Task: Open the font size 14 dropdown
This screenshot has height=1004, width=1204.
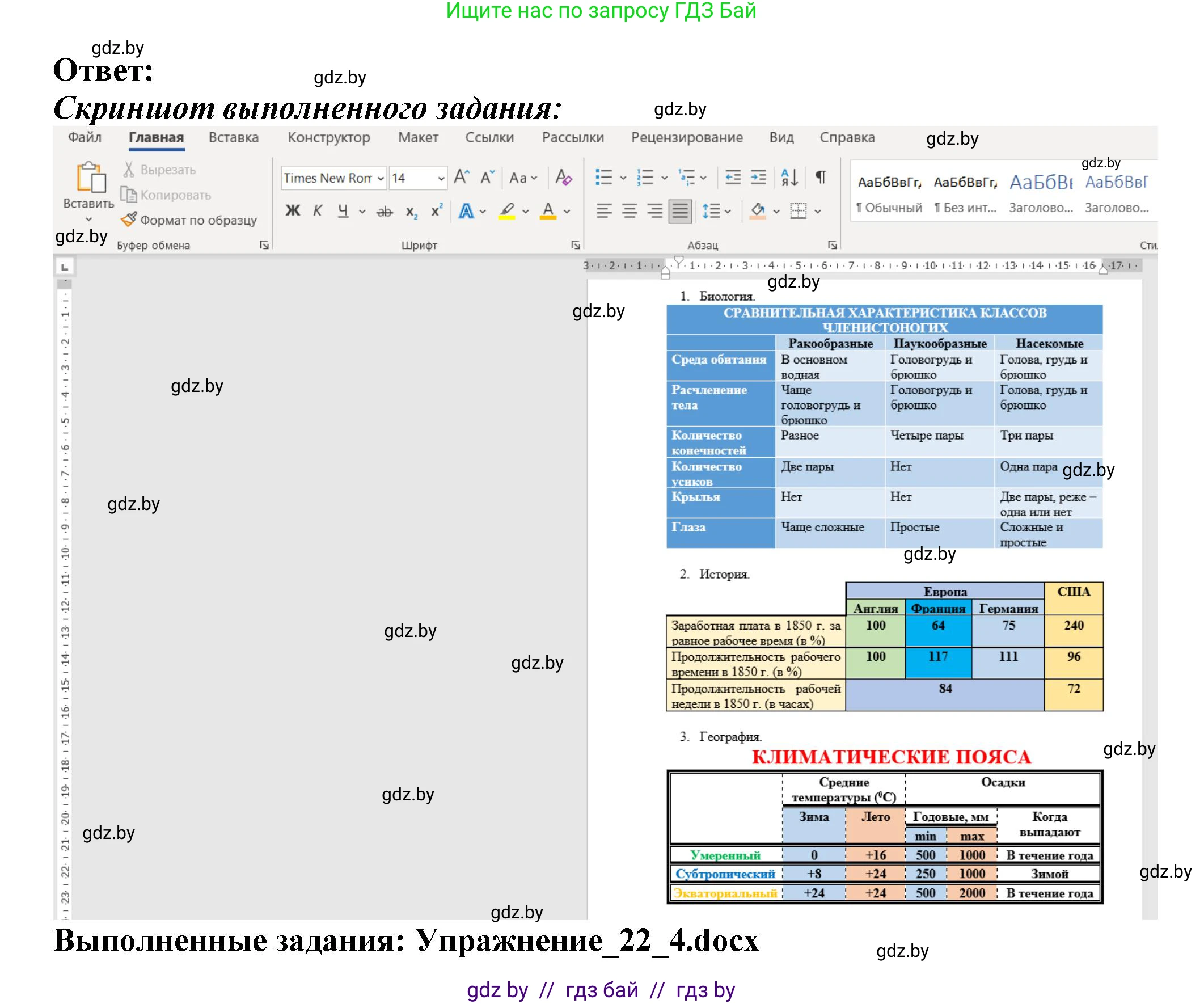Action: (x=441, y=178)
